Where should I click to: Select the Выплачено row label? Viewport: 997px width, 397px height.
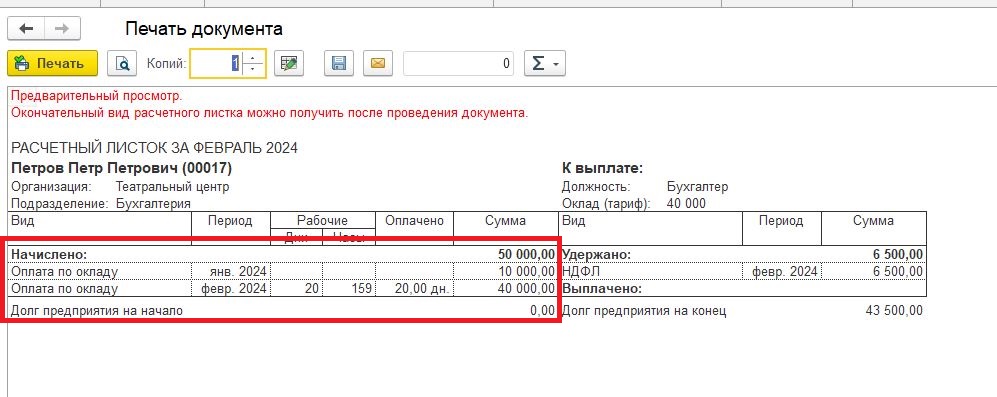pos(602,288)
